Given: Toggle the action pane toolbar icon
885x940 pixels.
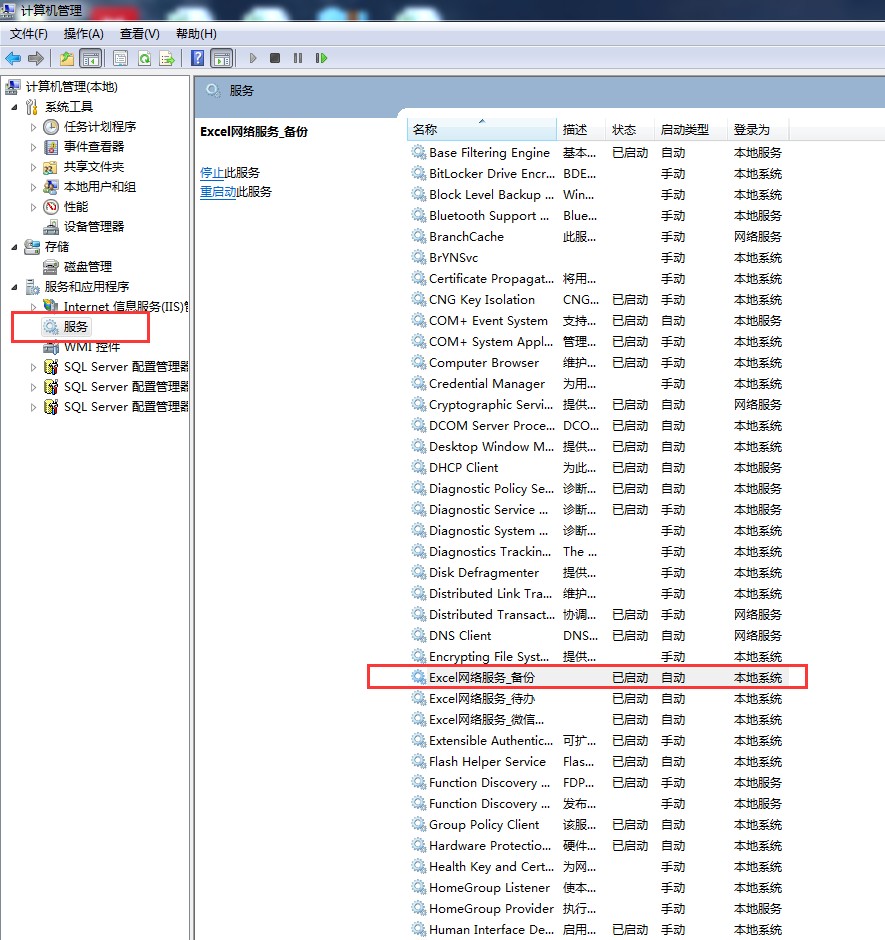Looking at the screenshot, I should (222, 58).
